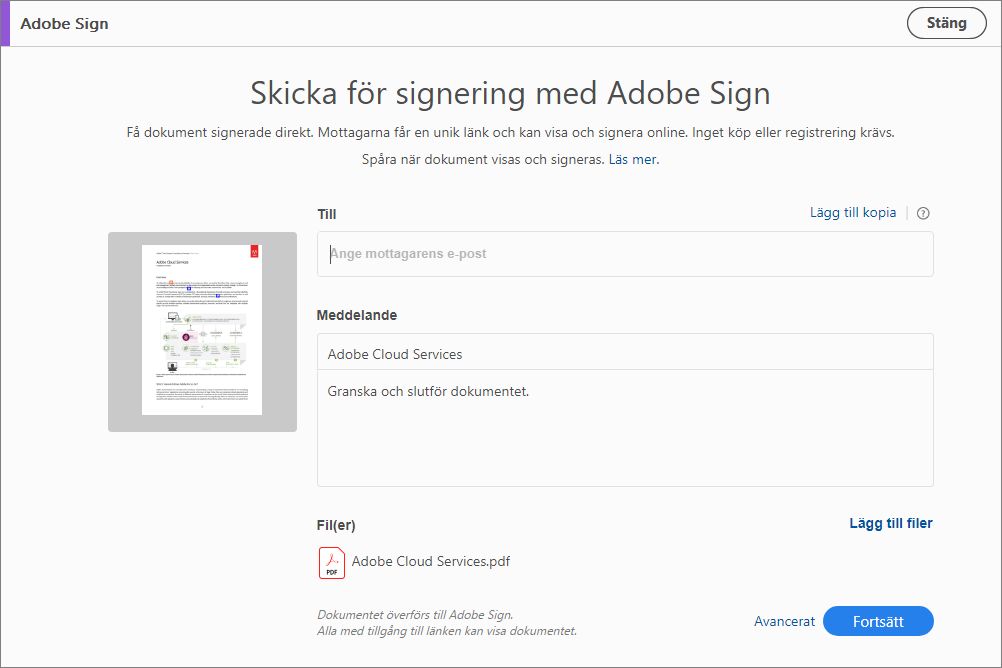Image resolution: width=1002 pixels, height=668 pixels.
Task: Click Lägg till filer link
Action: coord(891,523)
